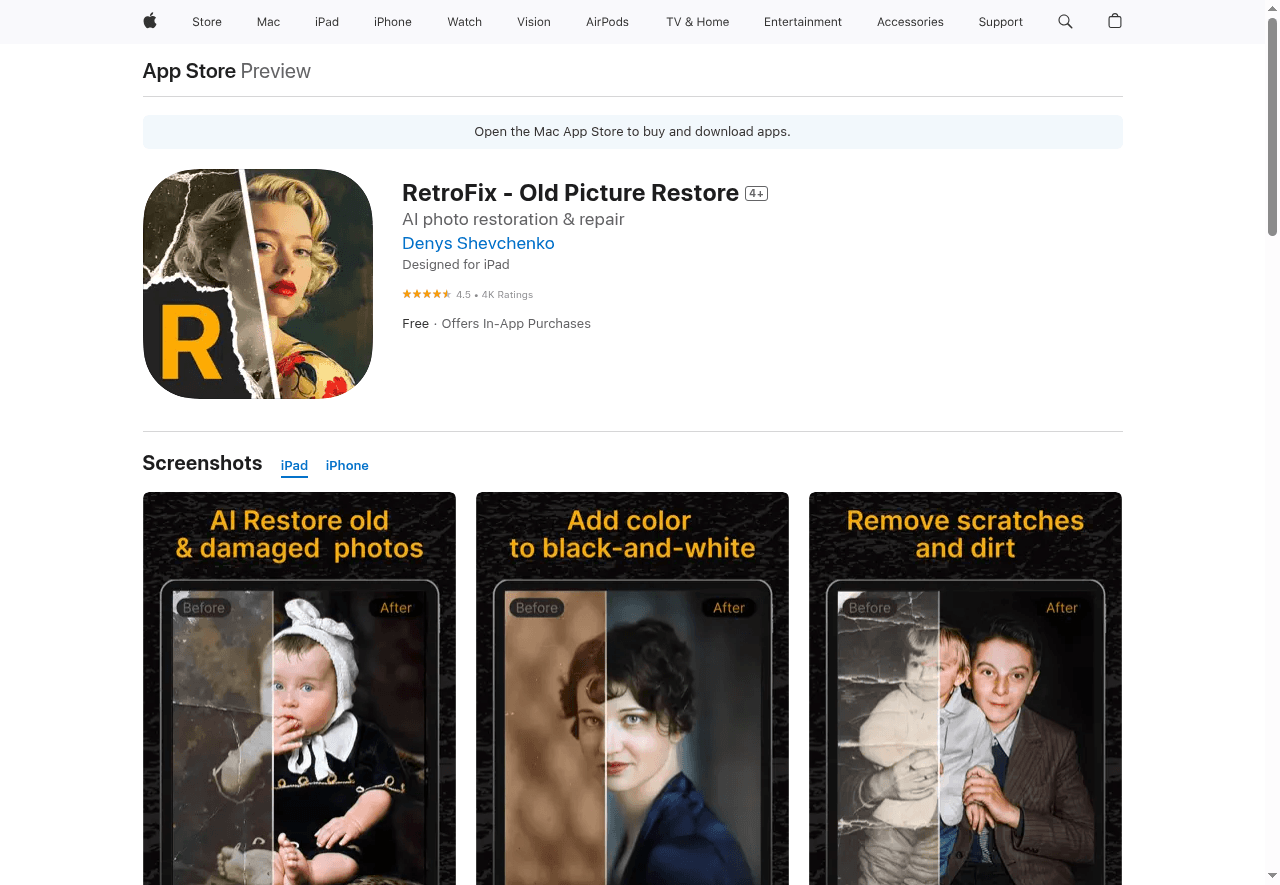Open the AirPods menu item
Screen dimensions: 1280x885
[607, 21]
